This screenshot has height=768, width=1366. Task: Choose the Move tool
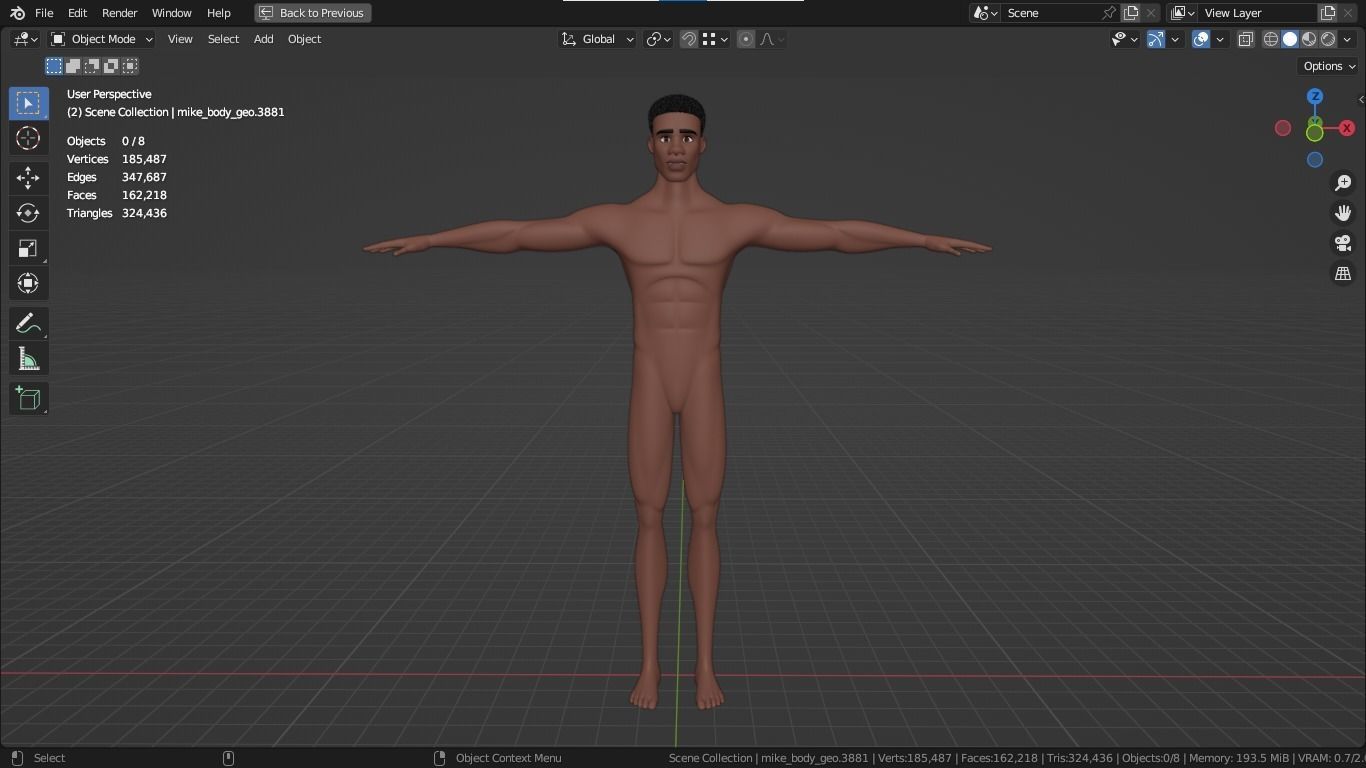(28, 178)
